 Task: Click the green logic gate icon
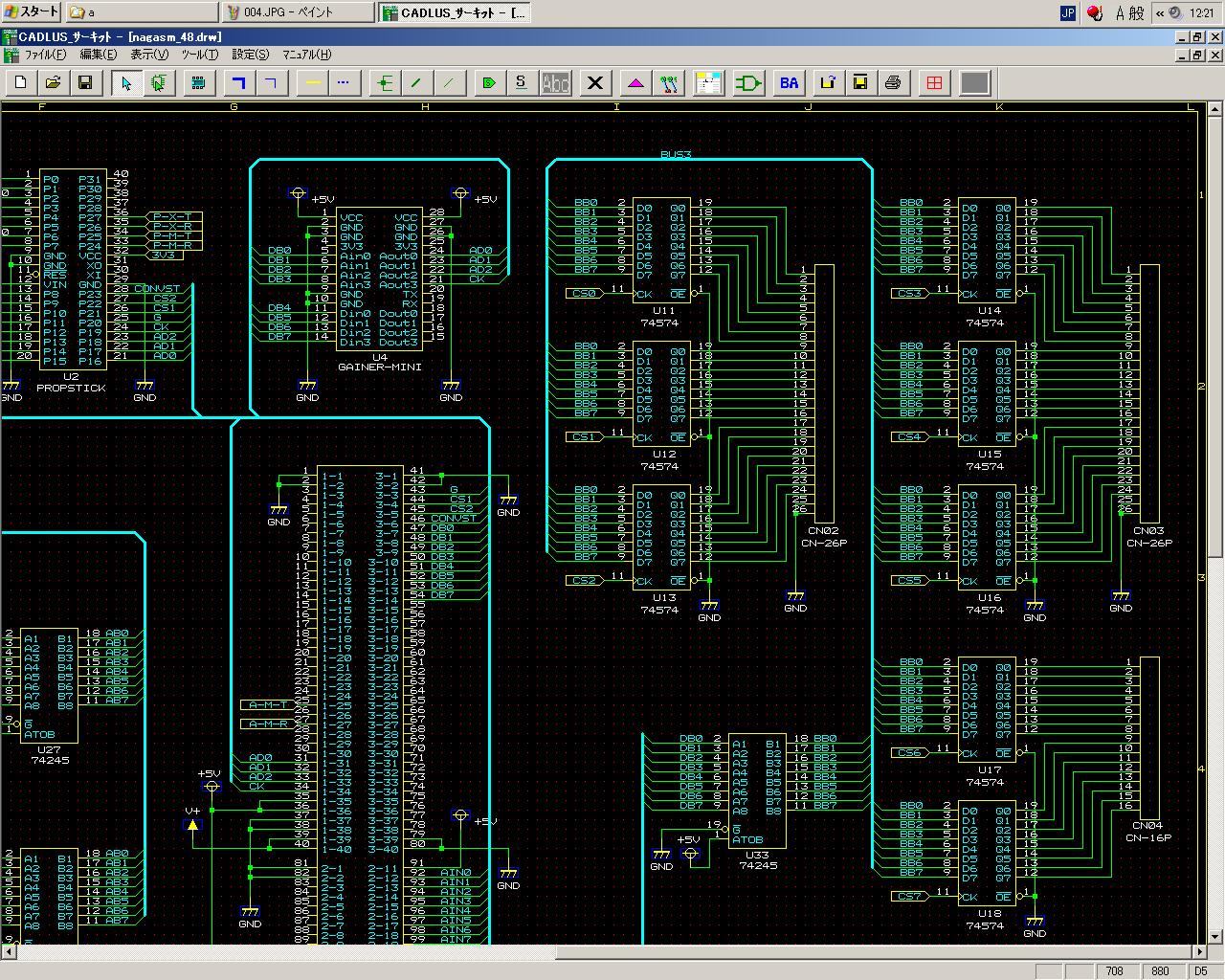tap(748, 83)
